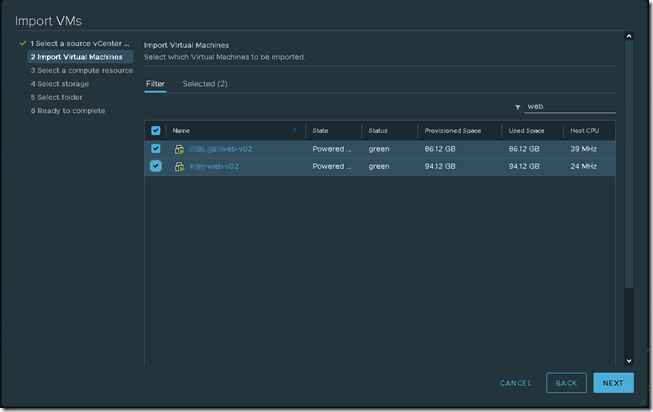This screenshot has width=653, height=412.
Task: Click the NEXT button
Action: pyautogui.click(x=613, y=383)
